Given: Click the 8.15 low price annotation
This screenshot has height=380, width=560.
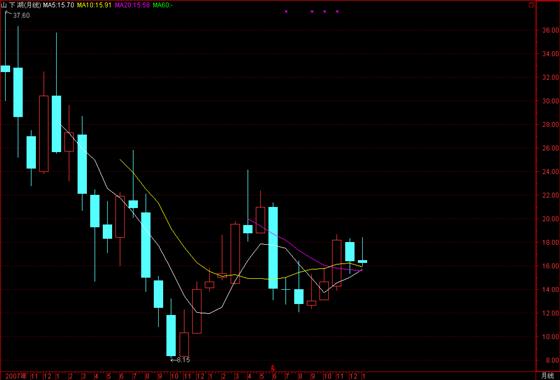Looking at the screenshot, I should (x=181, y=360).
